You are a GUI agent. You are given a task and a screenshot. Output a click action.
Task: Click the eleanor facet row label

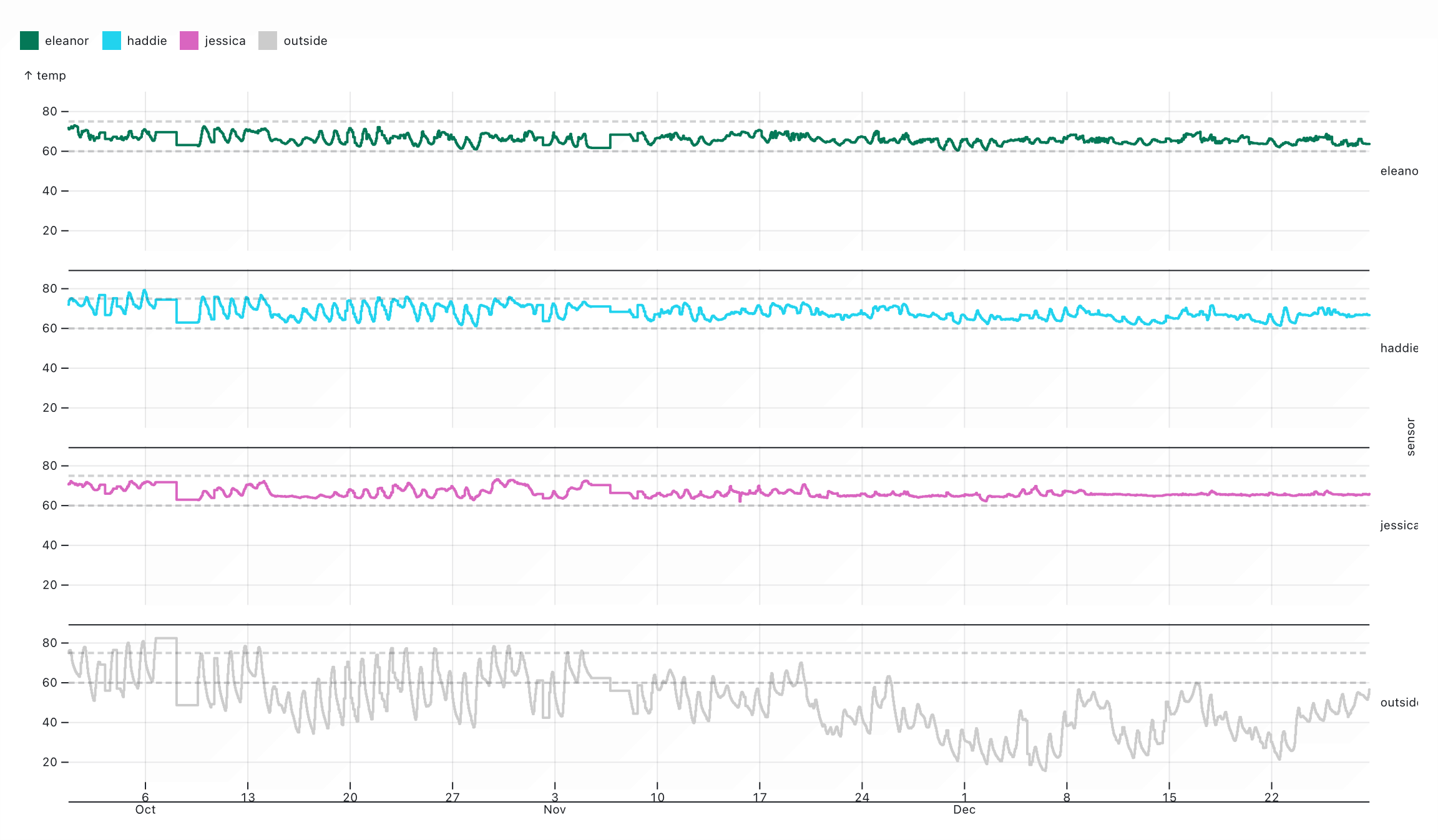click(1399, 171)
